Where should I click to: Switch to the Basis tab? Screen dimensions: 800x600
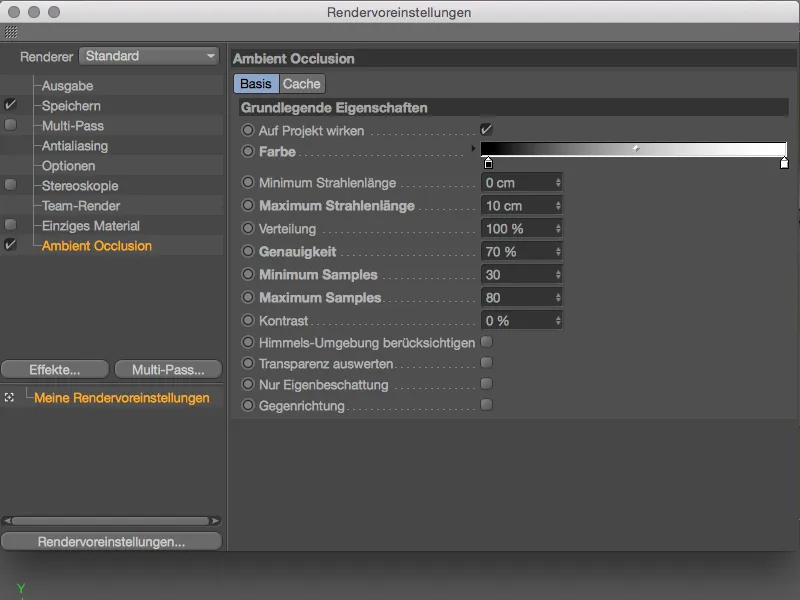(x=256, y=84)
